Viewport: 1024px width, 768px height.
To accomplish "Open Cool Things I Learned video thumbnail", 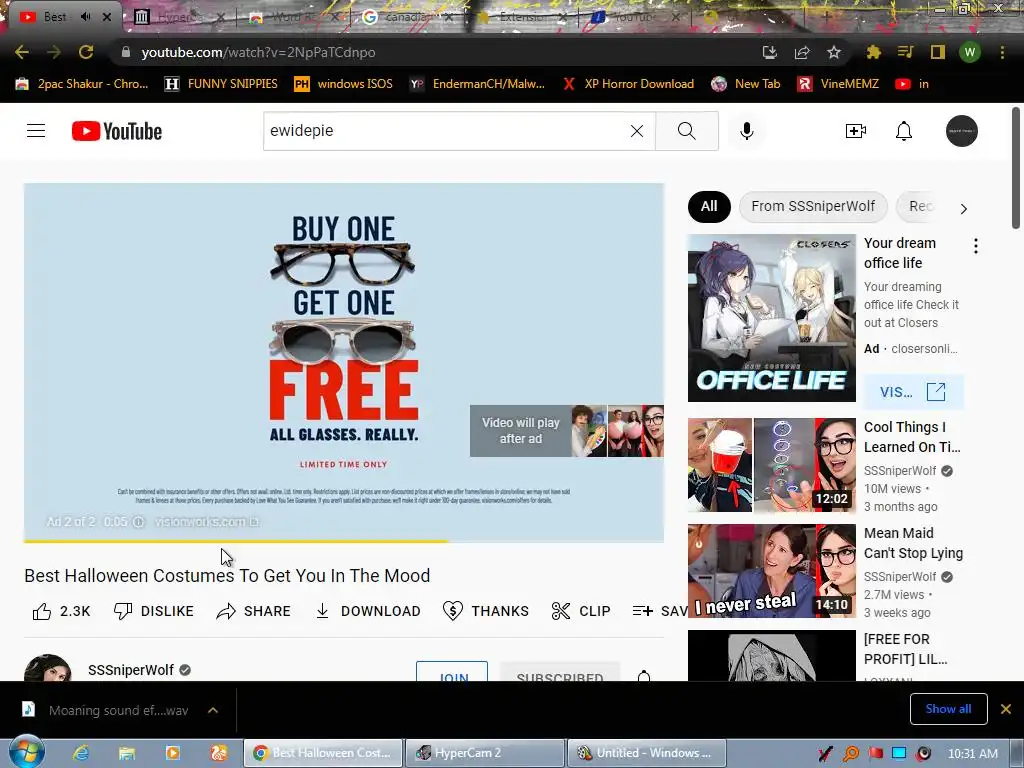I will pyautogui.click(x=771, y=465).
